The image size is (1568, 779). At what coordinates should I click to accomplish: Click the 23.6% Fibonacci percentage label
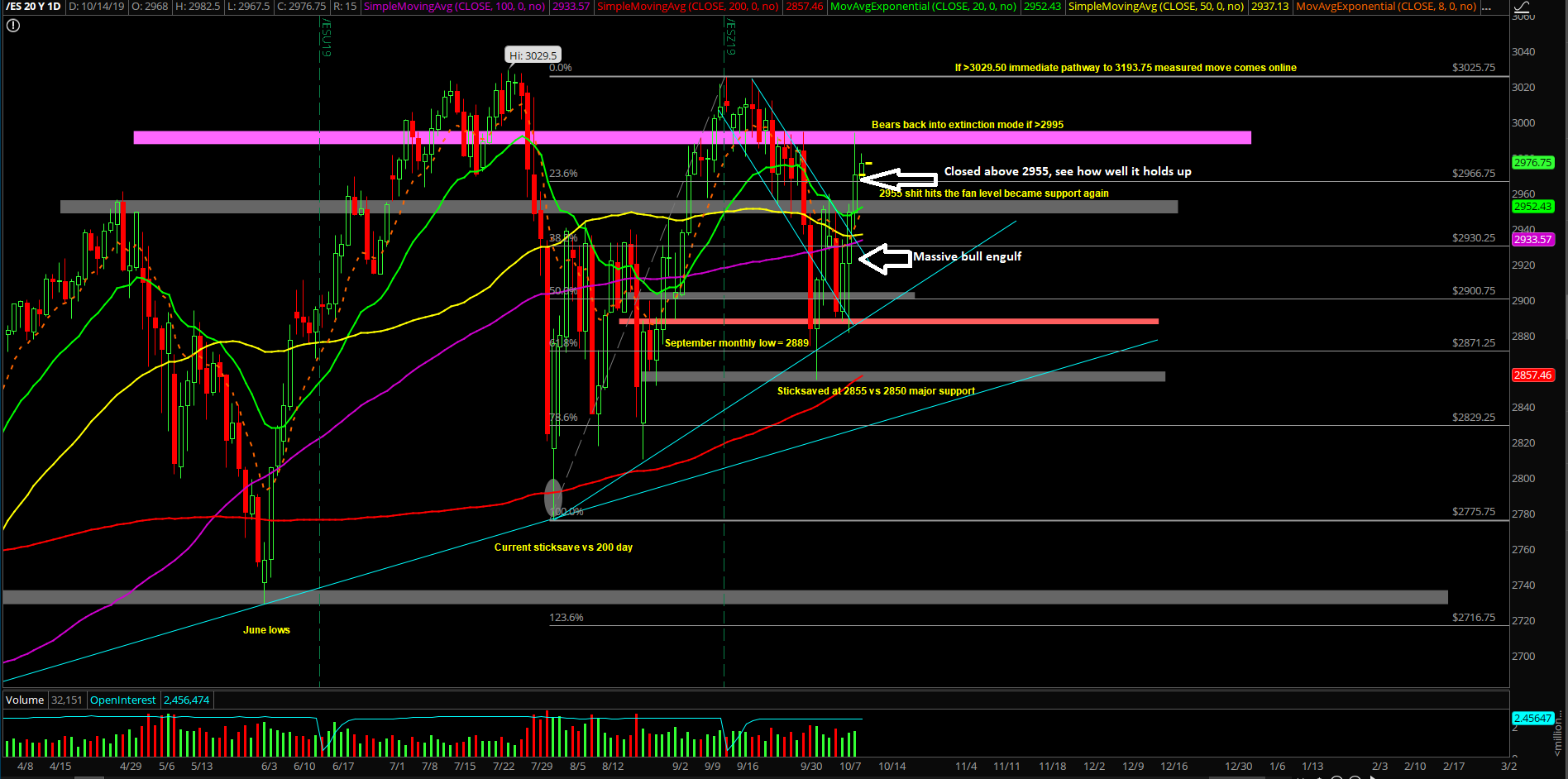click(563, 174)
